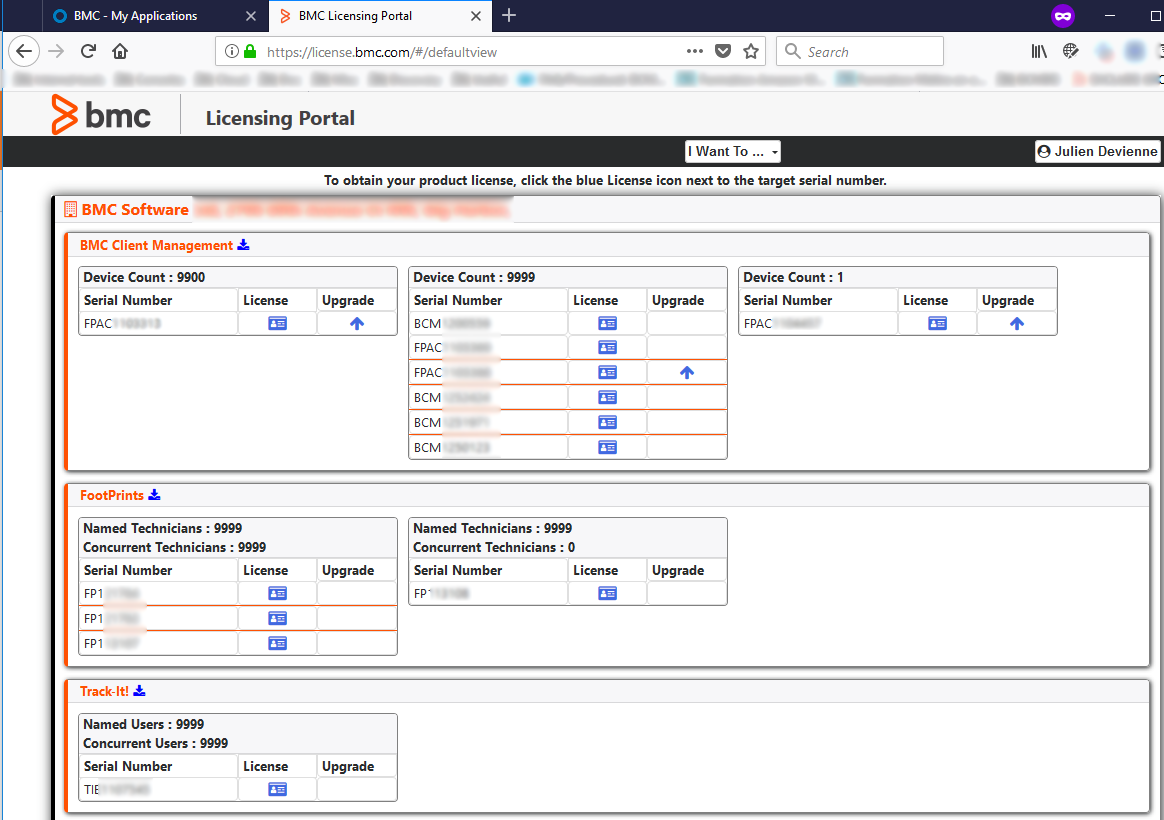Bookmark this page with the star icon
The height and width of the screenshot is (820, 1164).
coord(751,51)
